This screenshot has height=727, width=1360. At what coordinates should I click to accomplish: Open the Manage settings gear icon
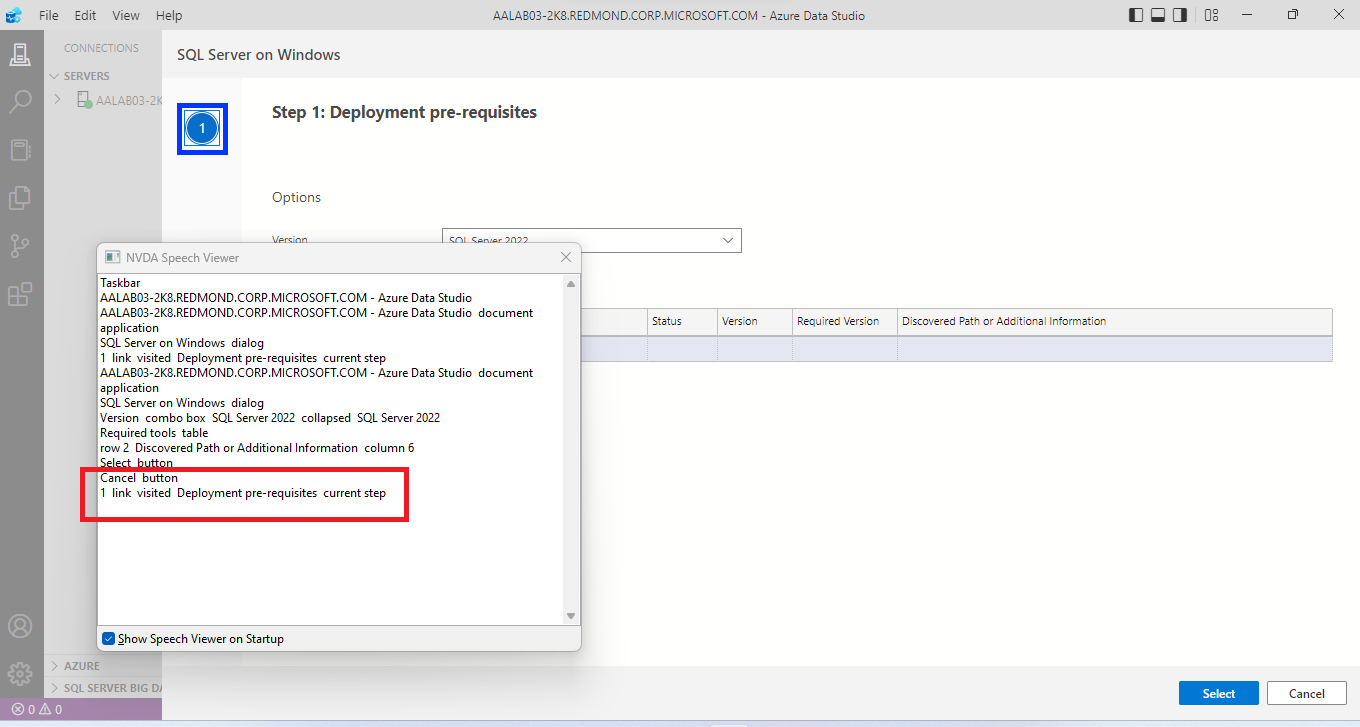(21, 674)
